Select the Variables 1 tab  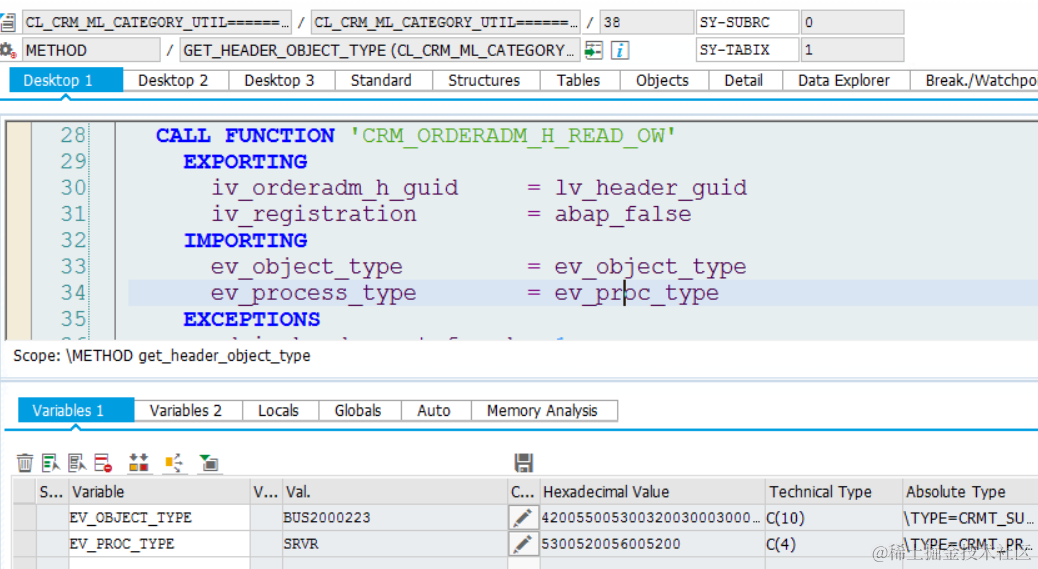pyautogui.click(x=75, y=410)
